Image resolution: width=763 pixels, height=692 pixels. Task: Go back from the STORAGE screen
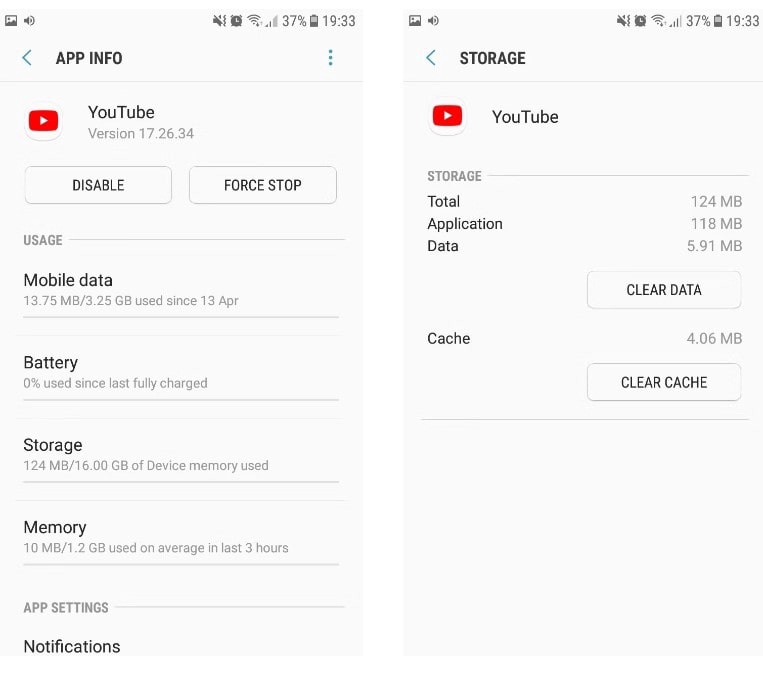431,58
